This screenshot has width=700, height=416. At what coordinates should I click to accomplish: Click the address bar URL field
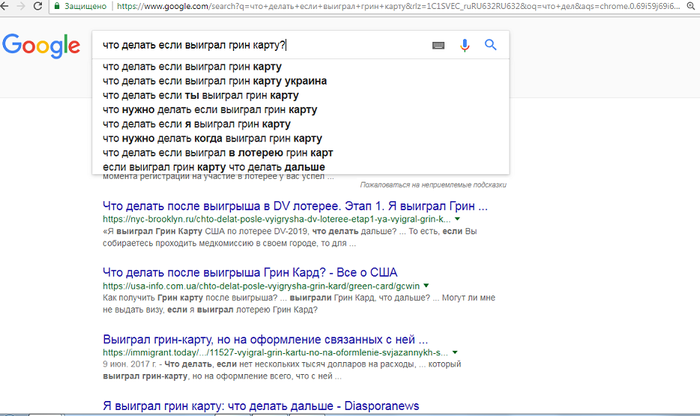pyautogui.click(x=397, y=6)
